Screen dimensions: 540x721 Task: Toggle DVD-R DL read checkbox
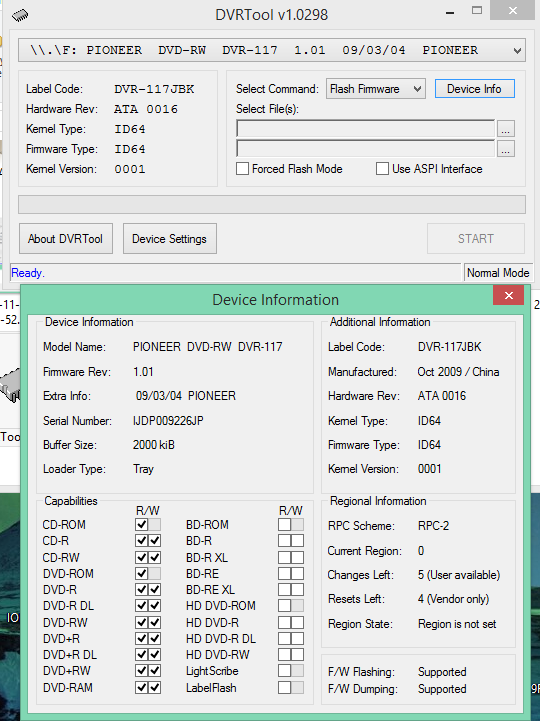point(142,606)
